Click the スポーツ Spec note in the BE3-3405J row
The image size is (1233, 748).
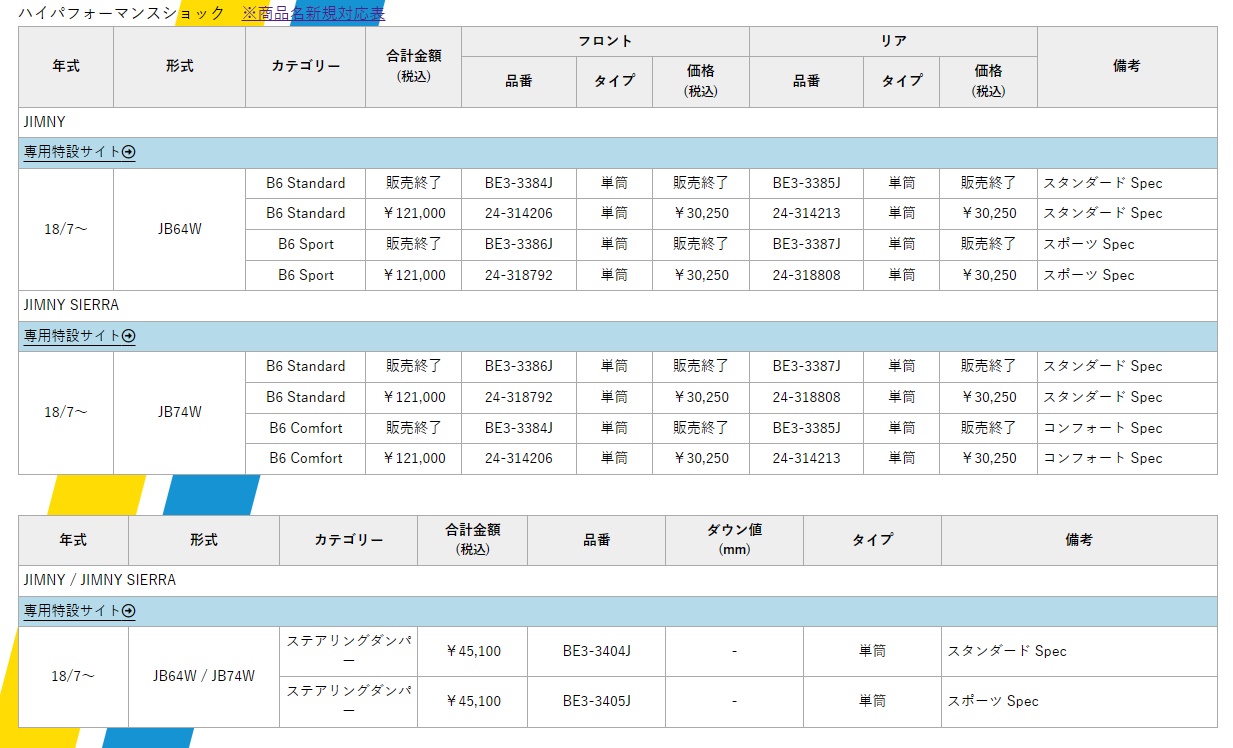(993, 701)
